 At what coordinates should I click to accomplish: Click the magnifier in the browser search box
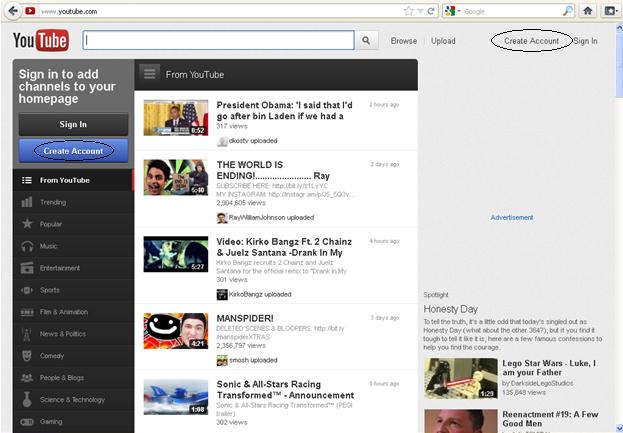pyautogui.click(x=568, y=11)
